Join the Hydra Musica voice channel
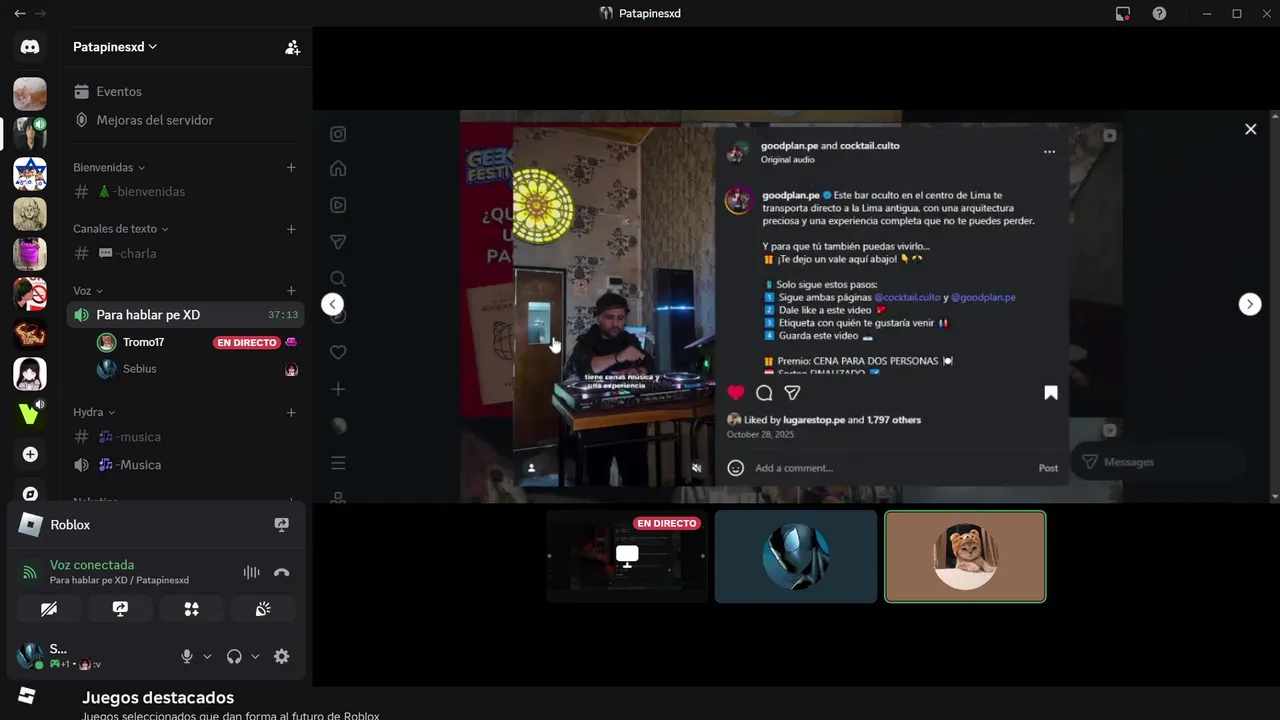This screenshot has height=720, width=1280. click(x=186, y=465)
